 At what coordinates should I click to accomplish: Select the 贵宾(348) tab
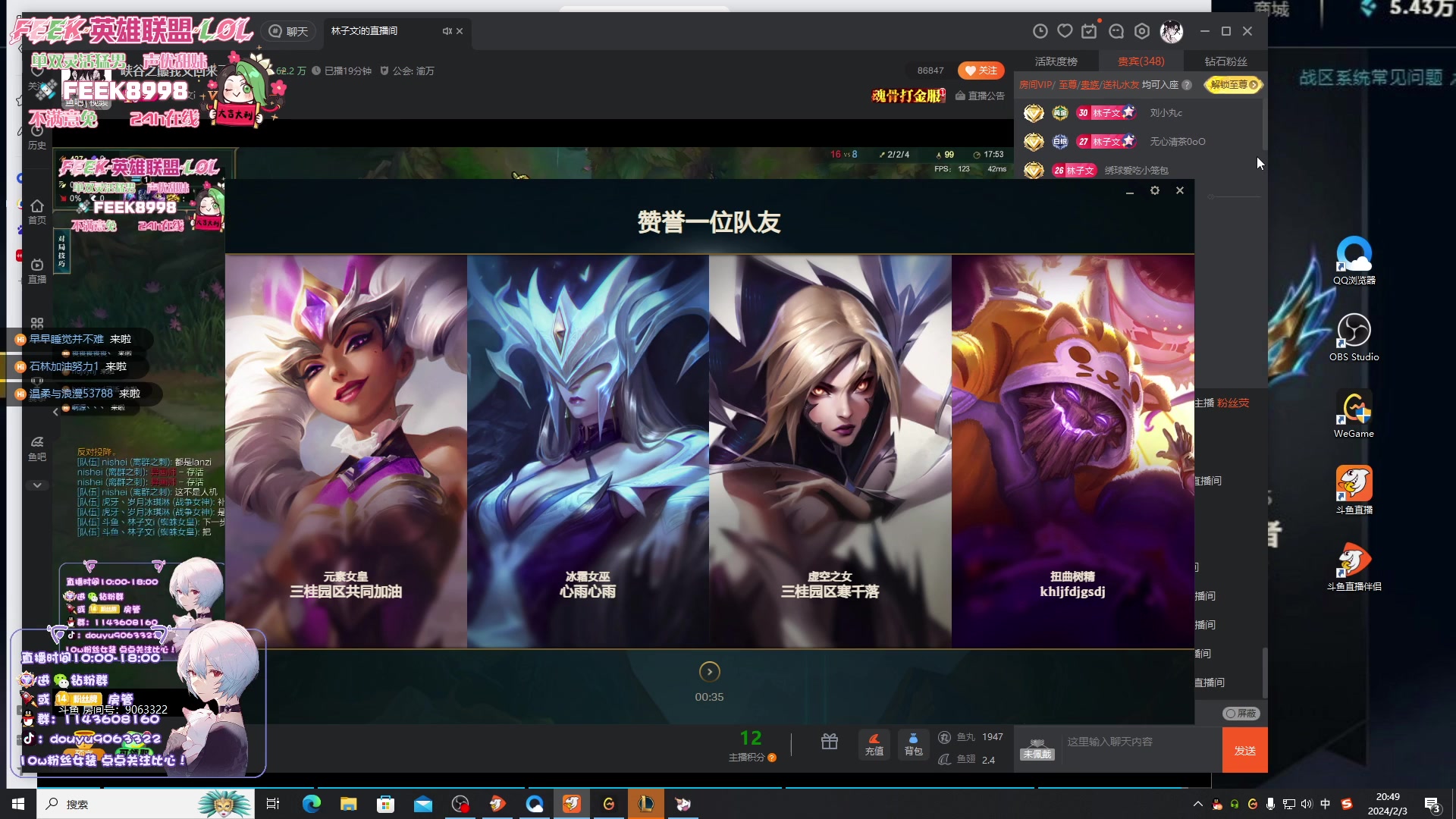(x=1141, y=61)
